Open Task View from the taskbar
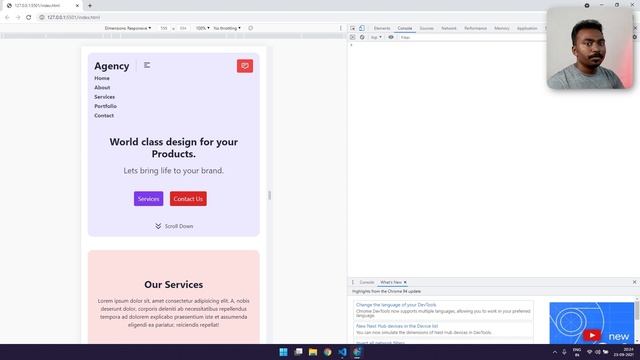The width and height of the screenshot is (640, 360). click(x=298, y=352)
